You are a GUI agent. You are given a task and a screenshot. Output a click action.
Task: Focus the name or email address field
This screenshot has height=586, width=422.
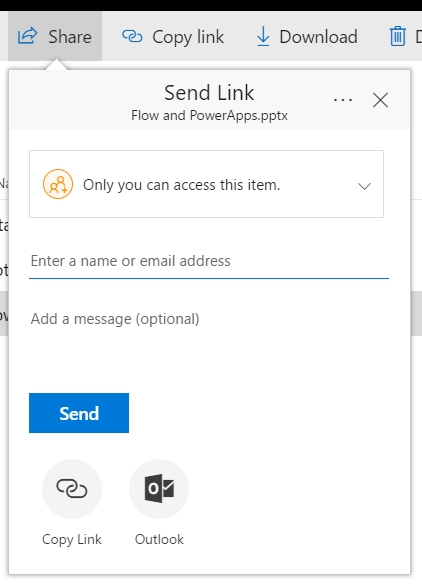tap(209, 261)
